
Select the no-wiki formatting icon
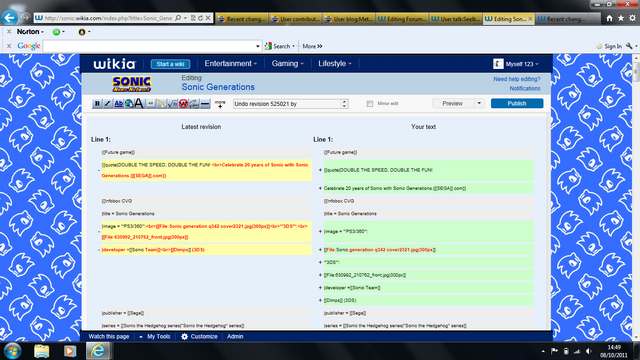183,104
